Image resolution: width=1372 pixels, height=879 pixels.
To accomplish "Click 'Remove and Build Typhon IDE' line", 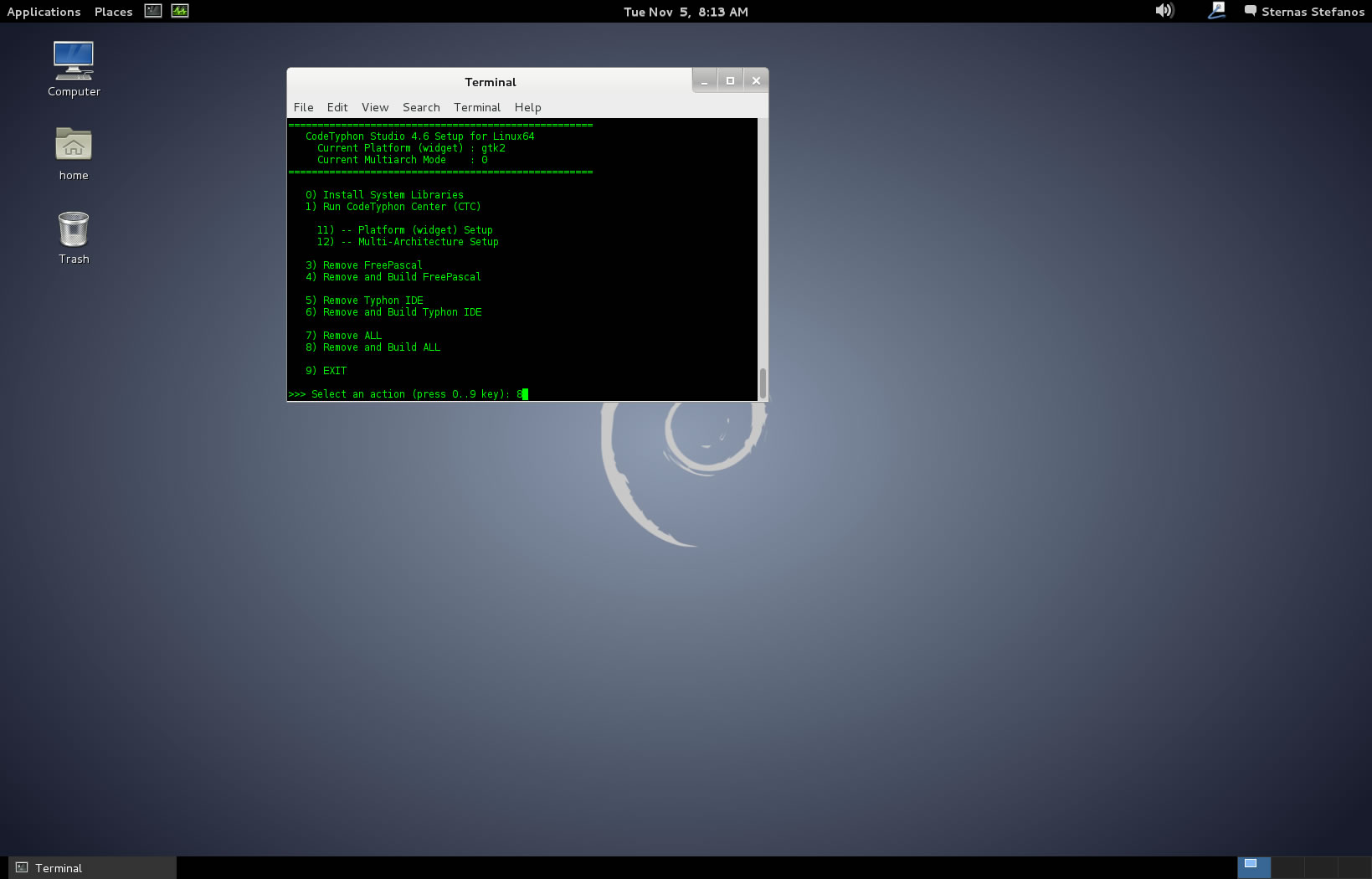I will point(393,312).
